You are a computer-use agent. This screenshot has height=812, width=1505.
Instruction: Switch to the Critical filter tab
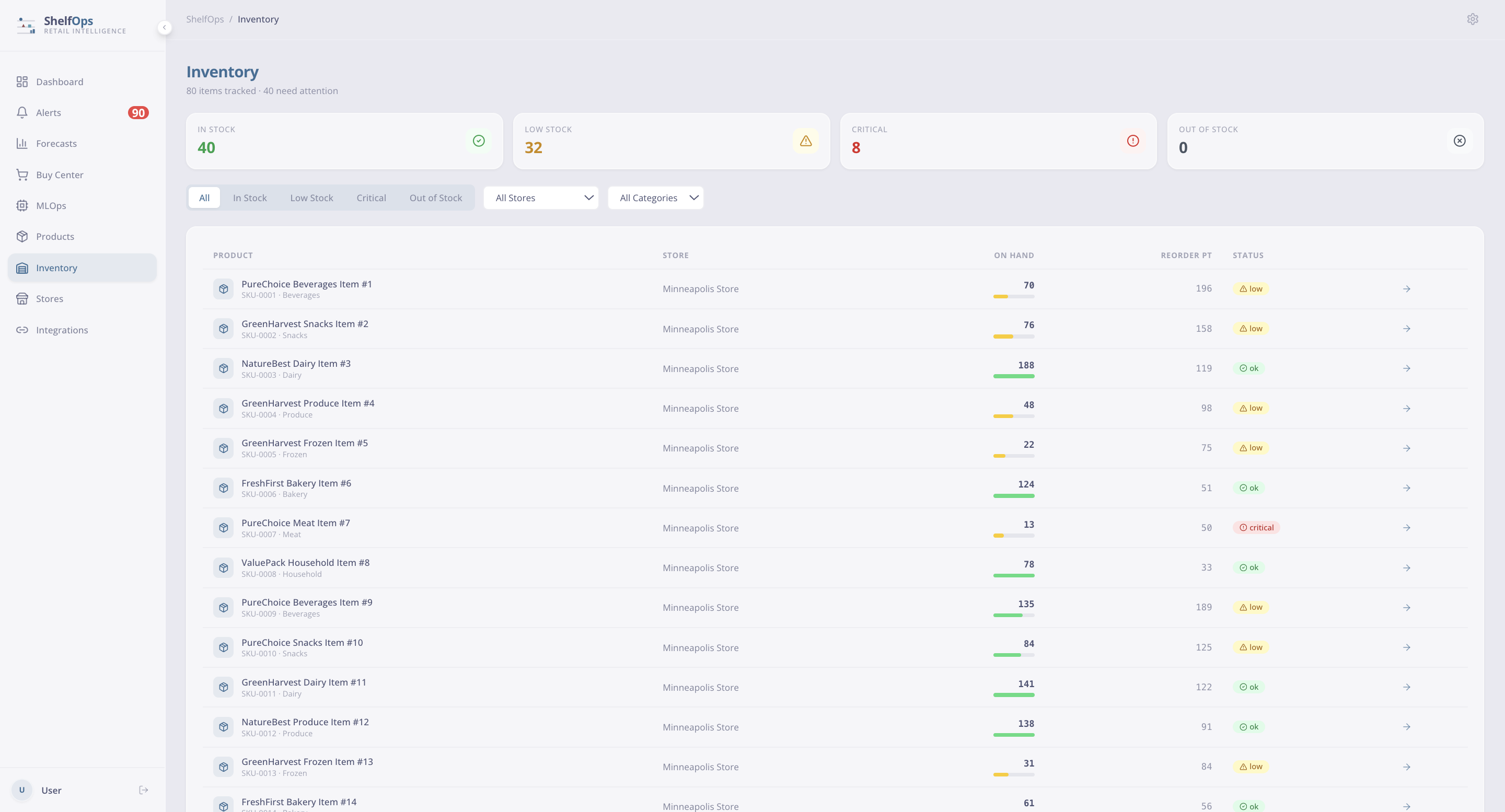click(x=371, y=198)
